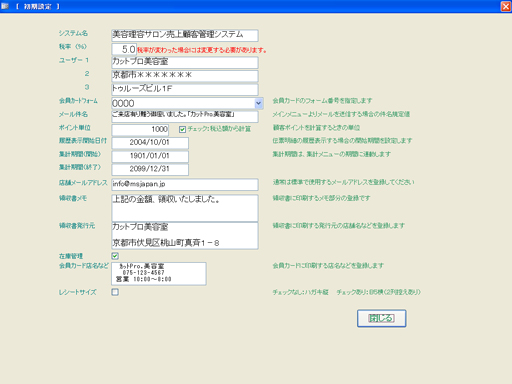Click the 会員カードのフォーム番号 description text
This screenshot has height=384, width=512.
322,101
